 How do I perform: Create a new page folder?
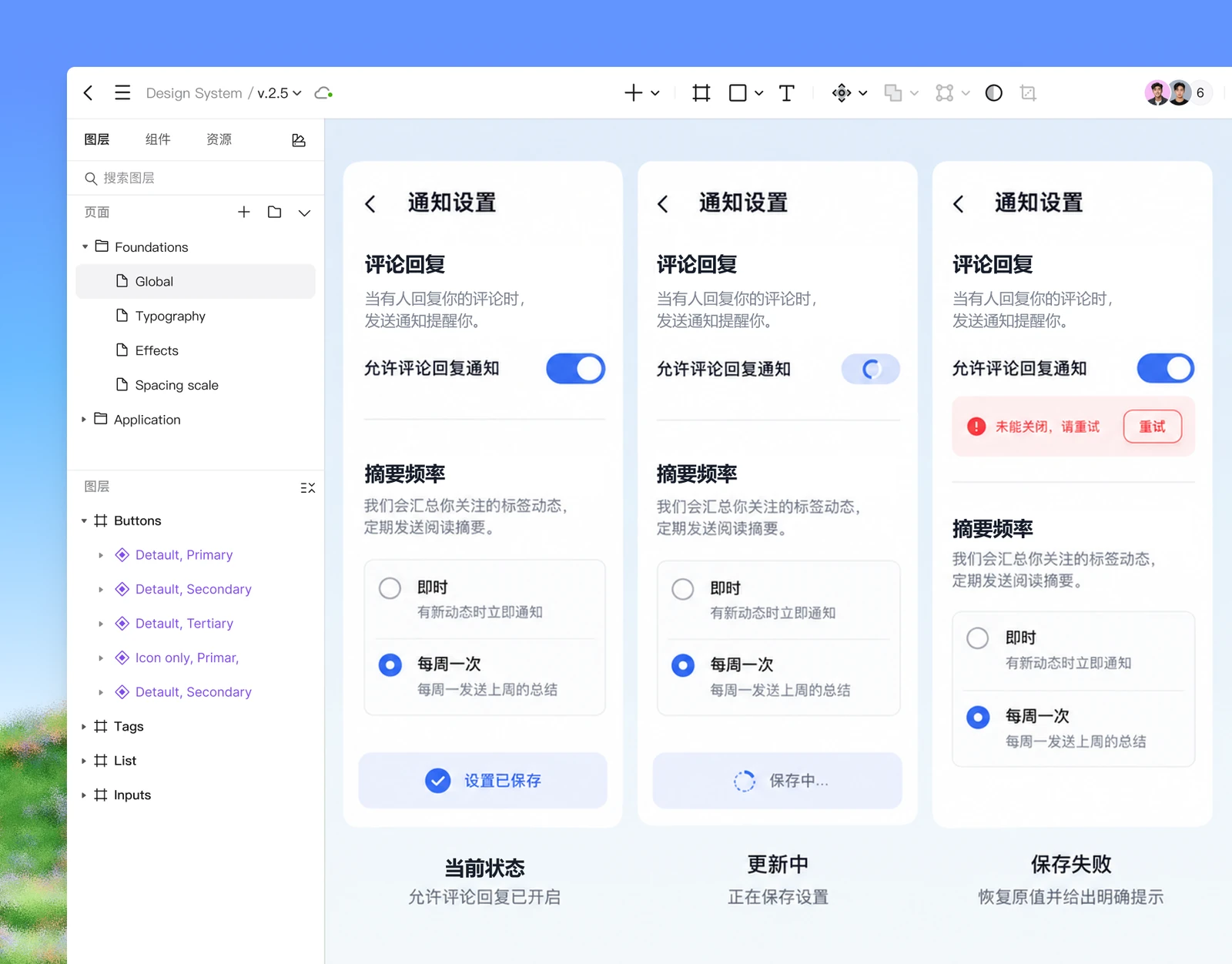274,212
